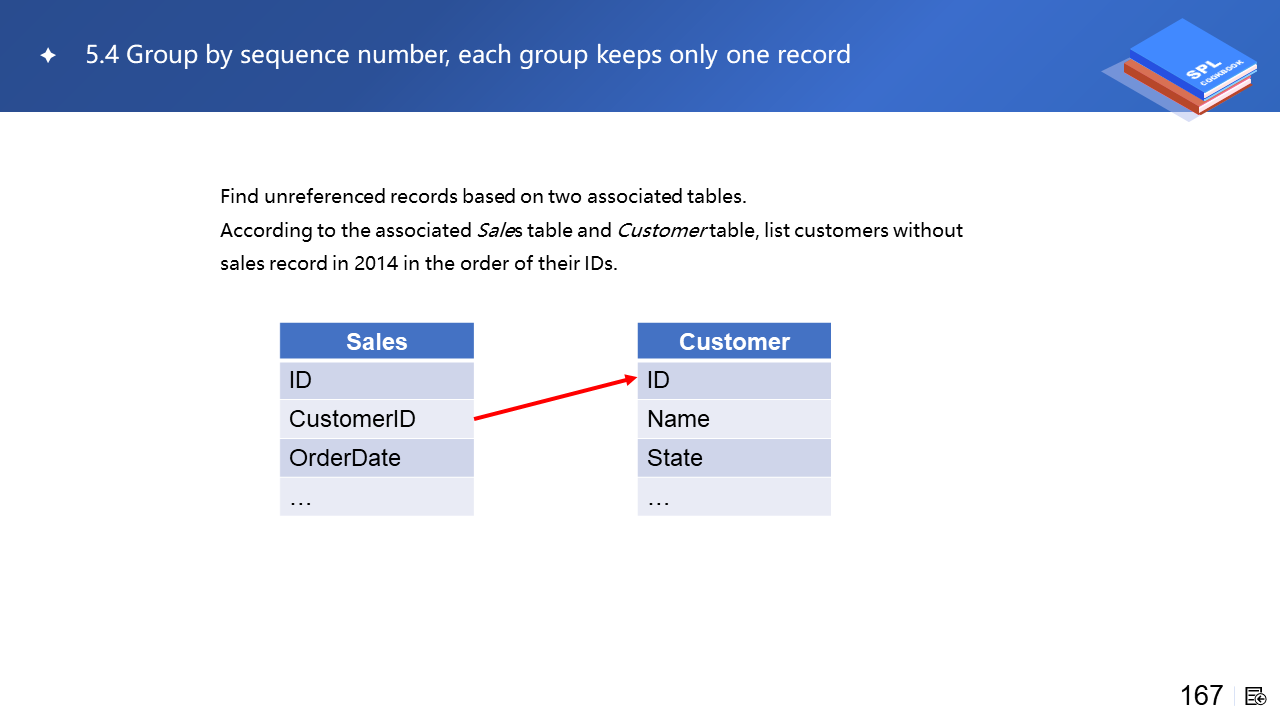
Task: Click the 'Find unreferenced records' sentence
Action: point(483,196)
